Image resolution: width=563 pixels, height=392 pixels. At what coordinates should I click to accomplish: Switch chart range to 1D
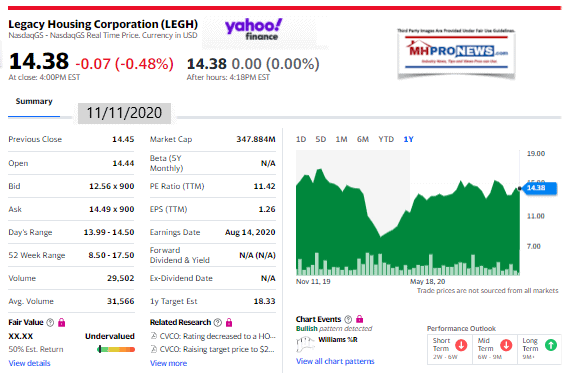tap(301, 139)
